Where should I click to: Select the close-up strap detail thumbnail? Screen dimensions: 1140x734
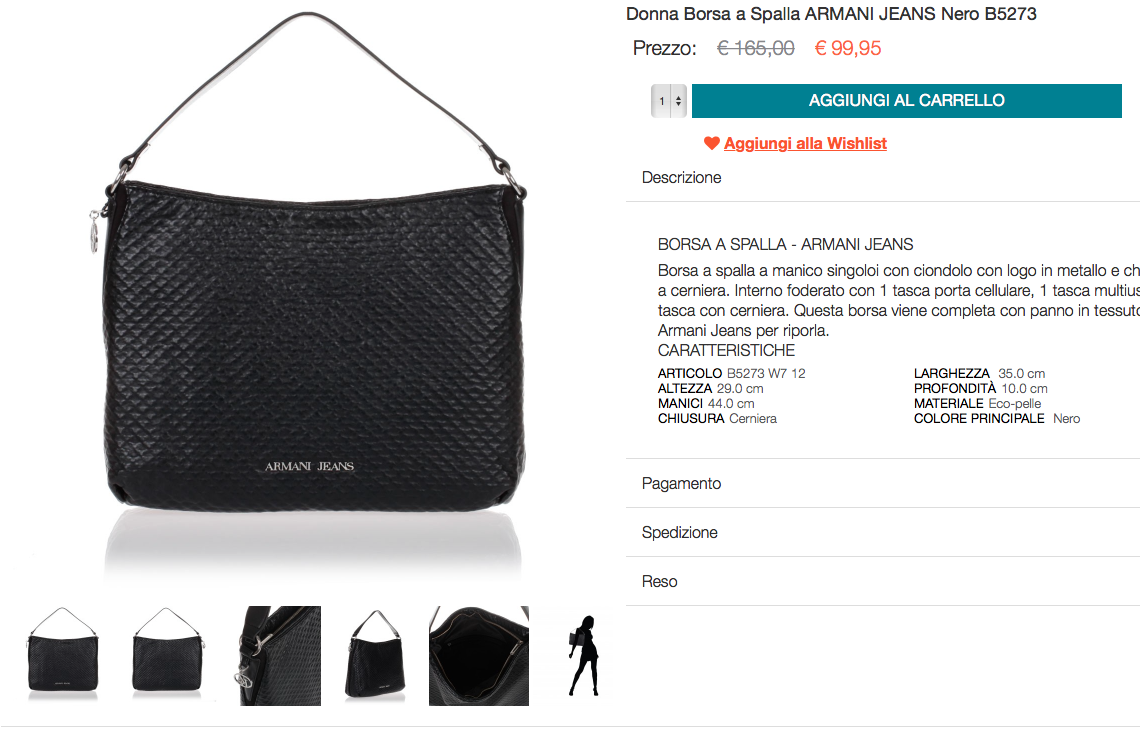(x=280, y=656)
